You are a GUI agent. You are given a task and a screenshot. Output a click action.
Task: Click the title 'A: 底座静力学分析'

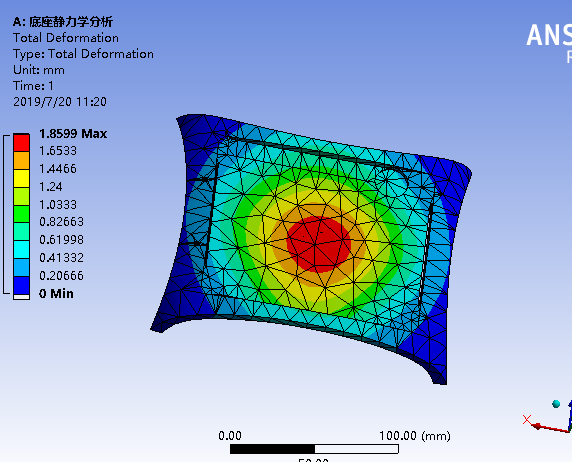coord(63,22)
